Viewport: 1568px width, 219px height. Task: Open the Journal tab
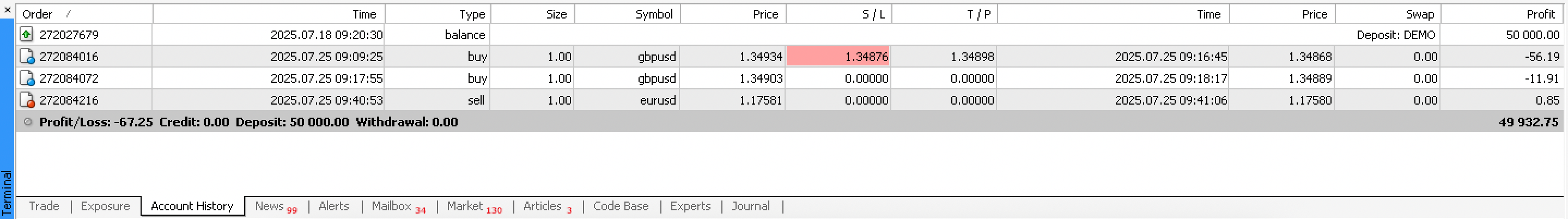click(x=751, y=206)
